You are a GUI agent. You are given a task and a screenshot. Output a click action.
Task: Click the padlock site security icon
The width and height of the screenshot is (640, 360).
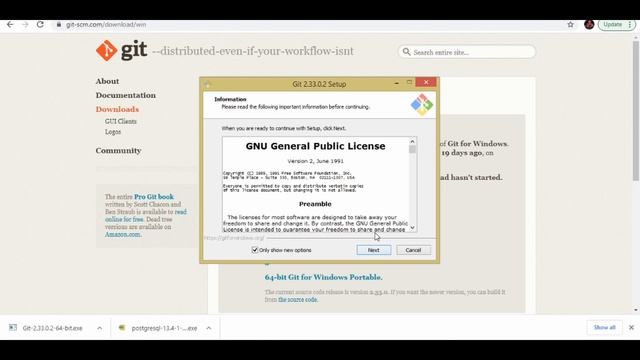click(x=59, y=24)
